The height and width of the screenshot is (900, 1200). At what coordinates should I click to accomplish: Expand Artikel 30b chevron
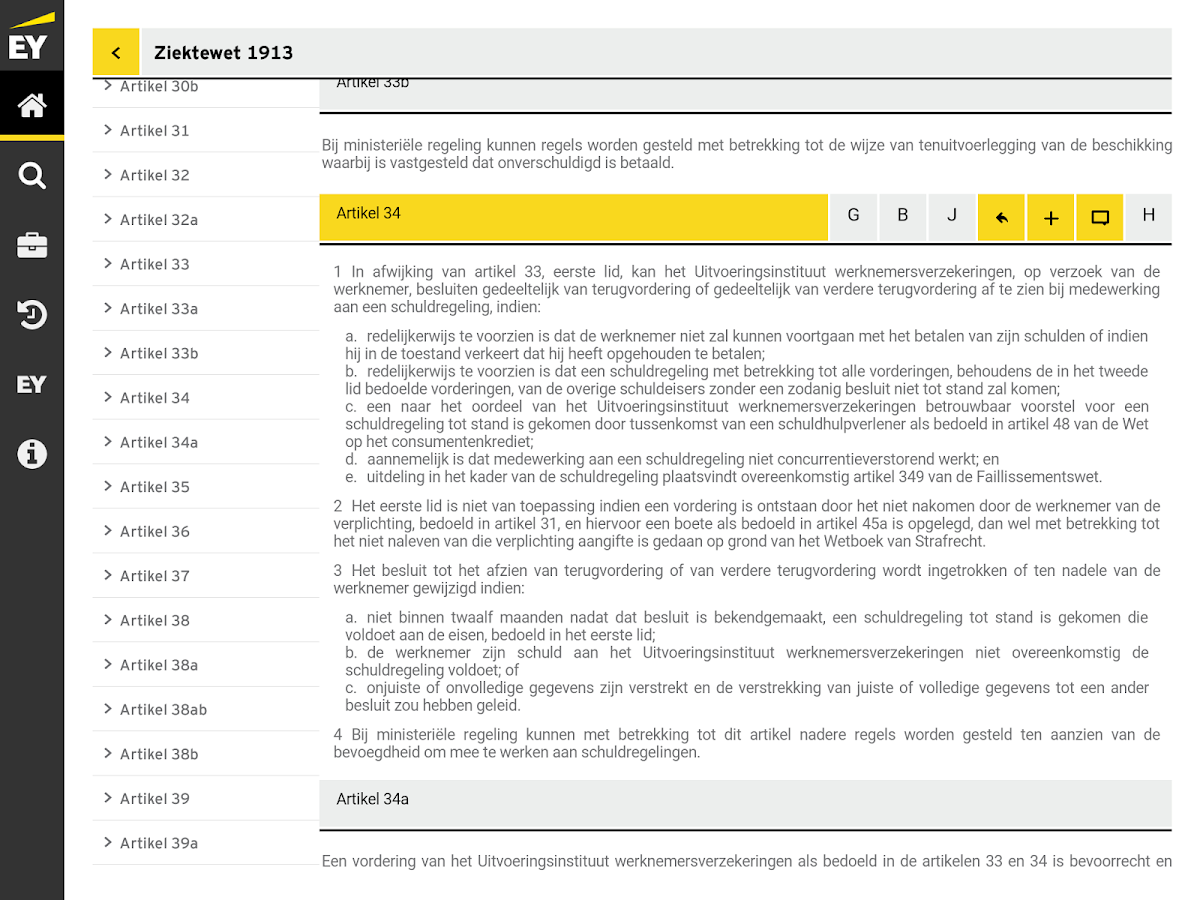(x=108, y=86)
